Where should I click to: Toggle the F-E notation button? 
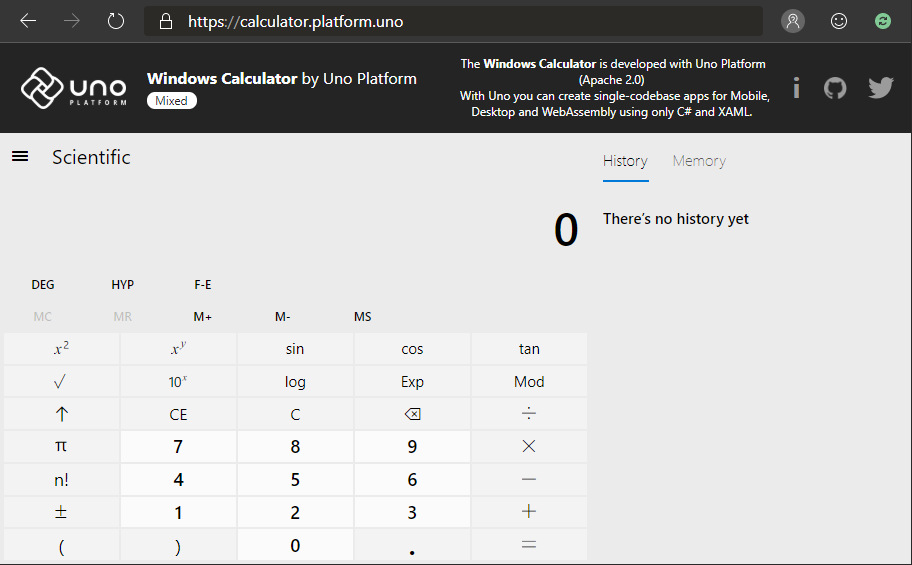point(202,285)
